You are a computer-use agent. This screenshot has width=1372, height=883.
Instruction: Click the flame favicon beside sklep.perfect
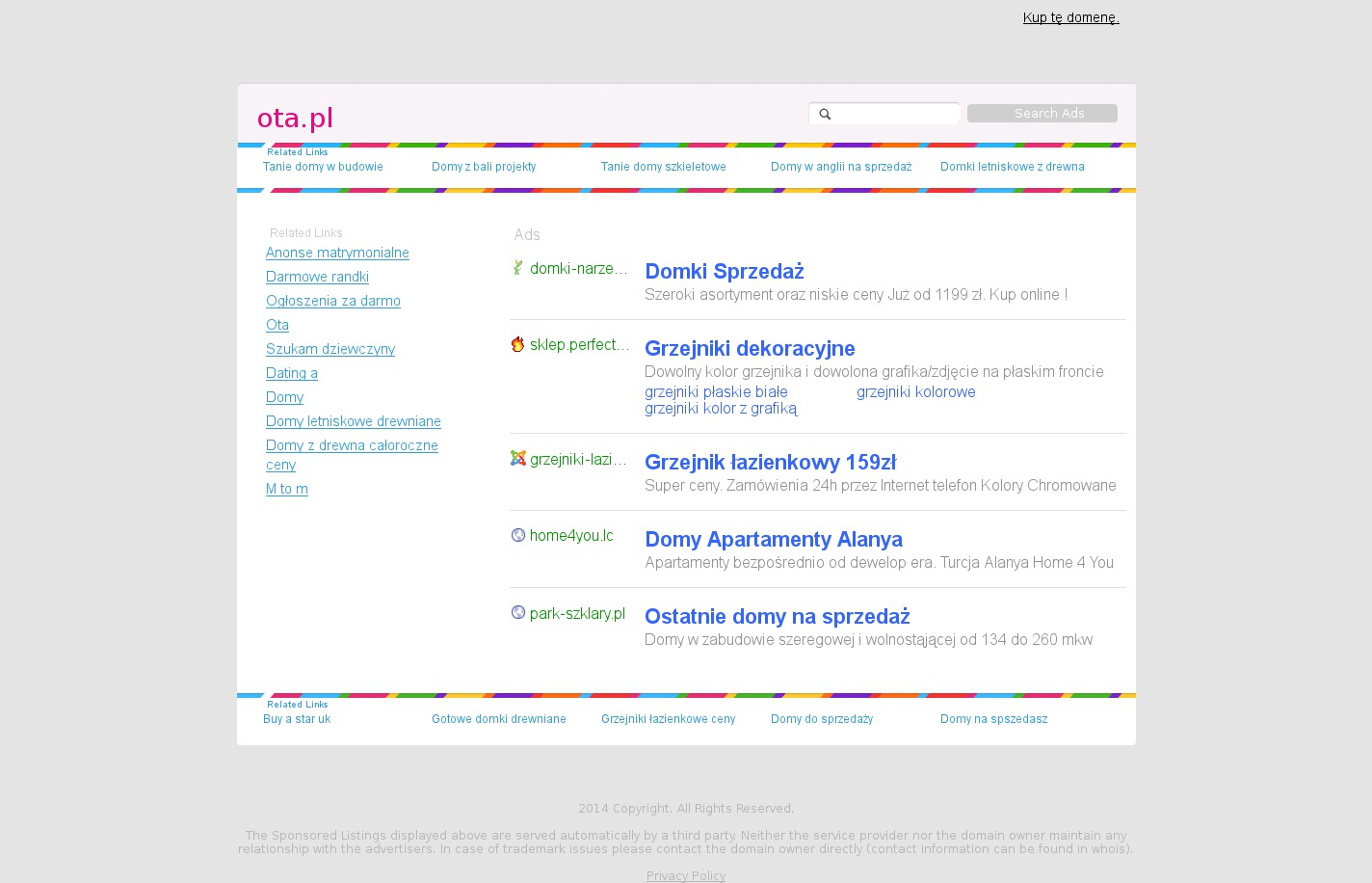[x=517, y=344]
